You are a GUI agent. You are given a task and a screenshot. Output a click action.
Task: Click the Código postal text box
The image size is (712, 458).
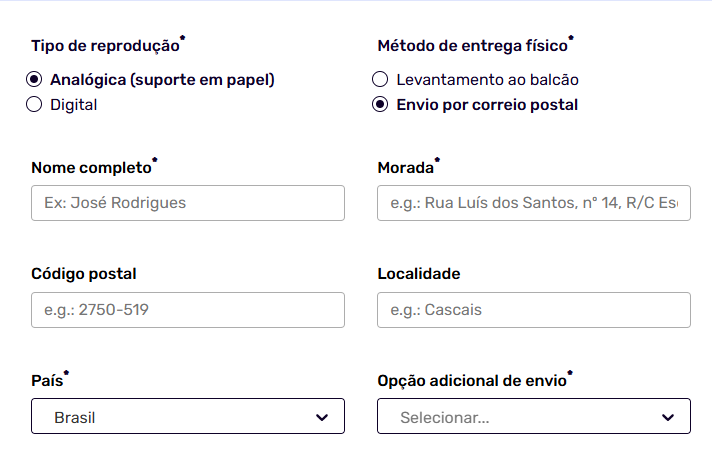coord(188,310)
